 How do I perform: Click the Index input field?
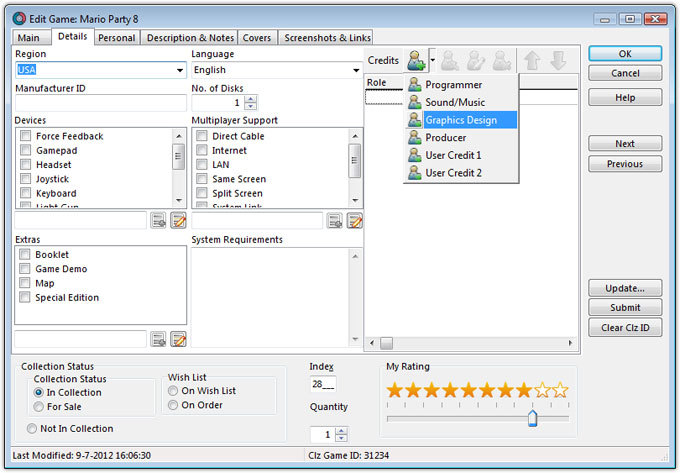pyautogui.click(x=323, y=384)
